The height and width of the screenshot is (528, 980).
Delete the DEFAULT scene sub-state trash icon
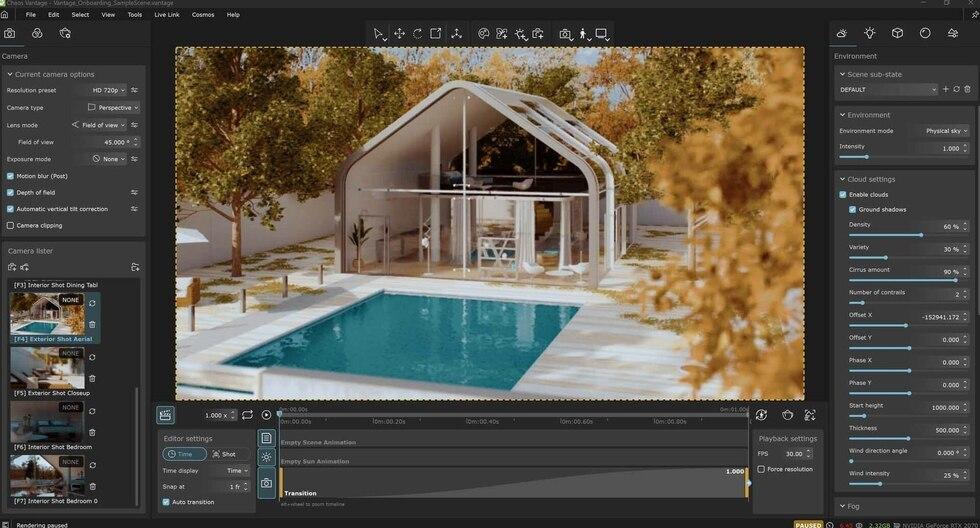tap(968, 89)
